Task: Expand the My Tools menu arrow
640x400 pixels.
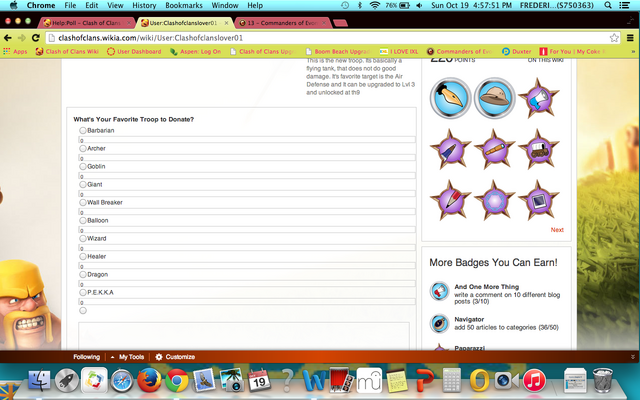Action: (x=112, y=357)
